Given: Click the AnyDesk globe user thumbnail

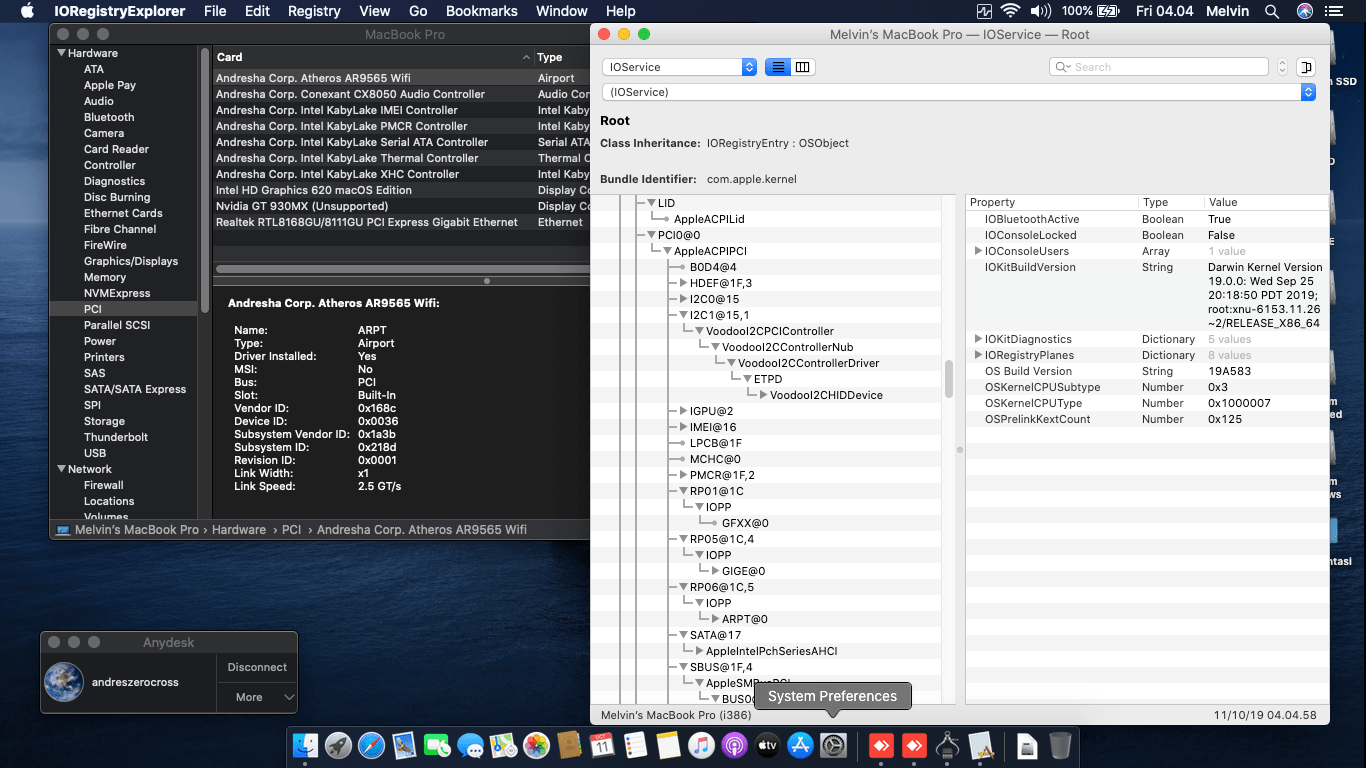Looking at the screenshot, I should point(64,682).
